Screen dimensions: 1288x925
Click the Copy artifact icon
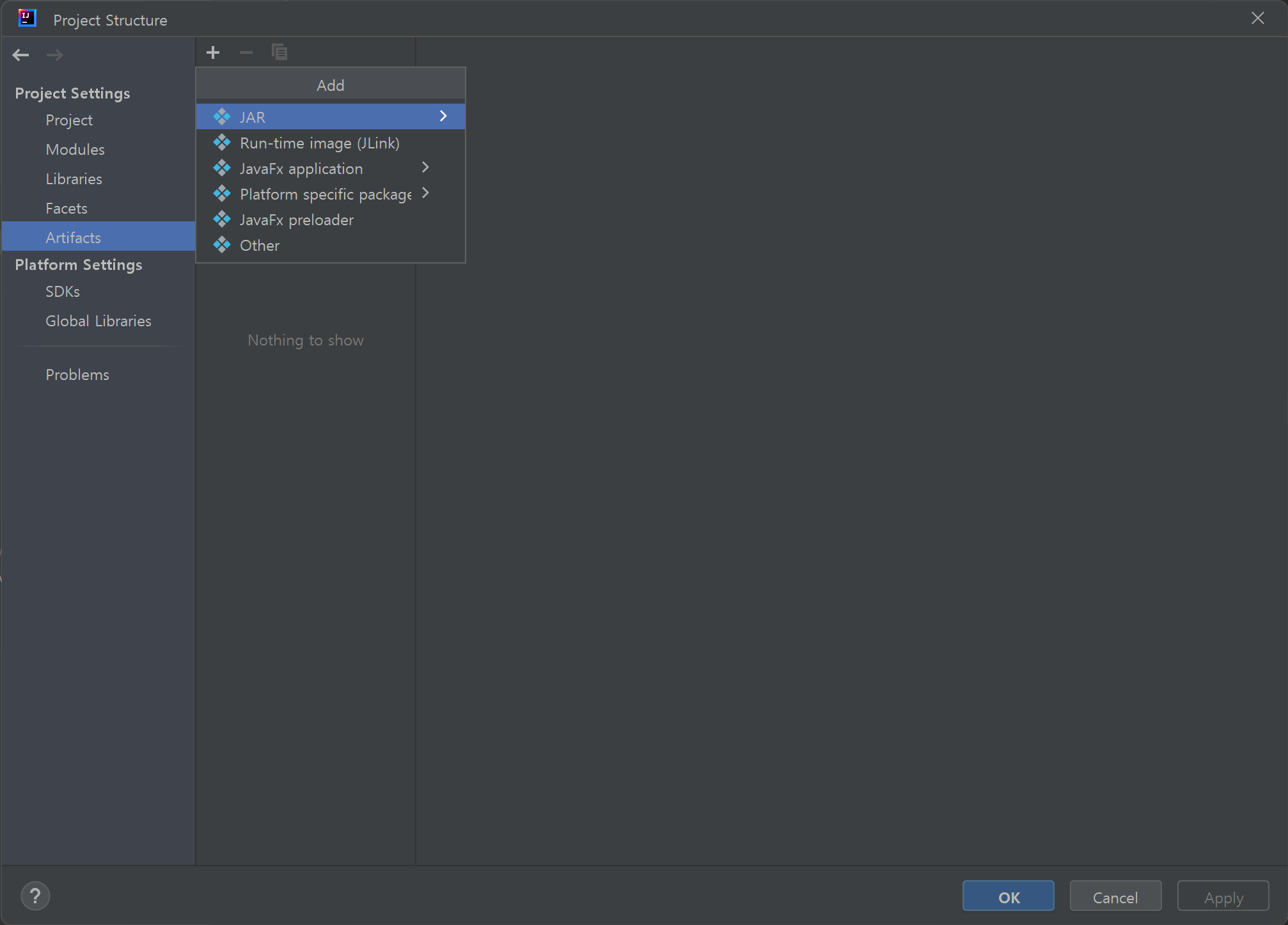(279, 52)
